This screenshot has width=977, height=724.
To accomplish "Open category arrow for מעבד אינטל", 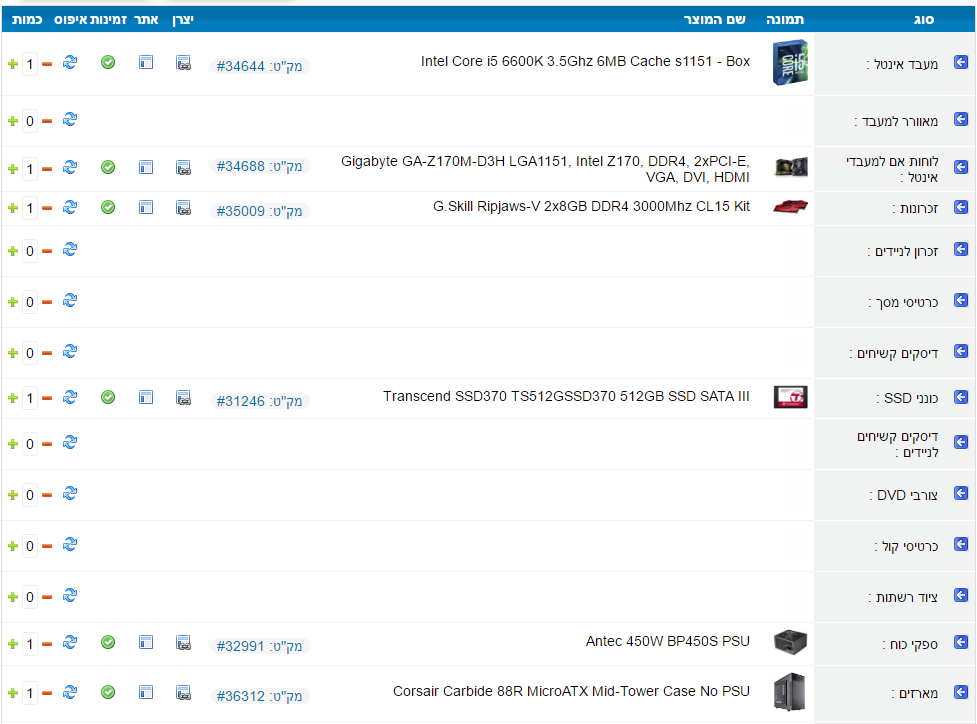I will 961,62.
